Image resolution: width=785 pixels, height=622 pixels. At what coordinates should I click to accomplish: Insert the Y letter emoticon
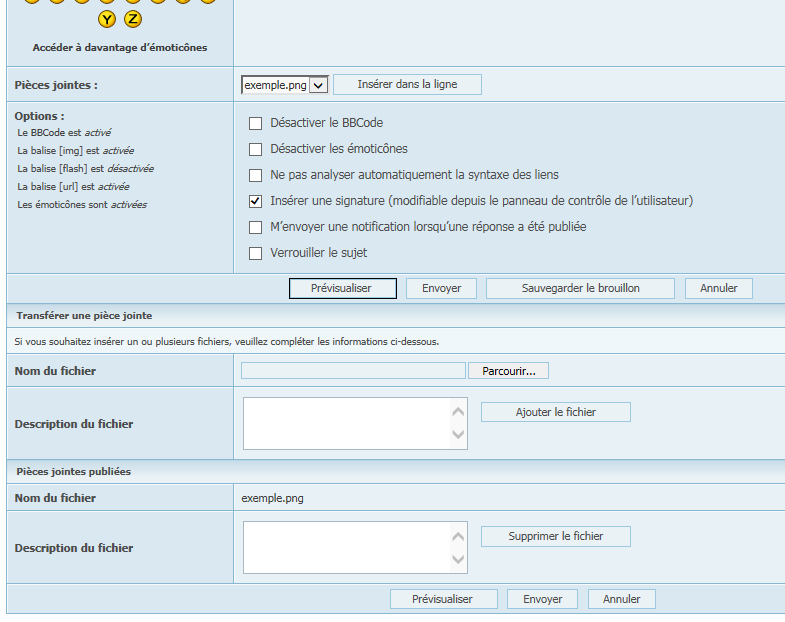pyautogui.click(x=107, y=19)
